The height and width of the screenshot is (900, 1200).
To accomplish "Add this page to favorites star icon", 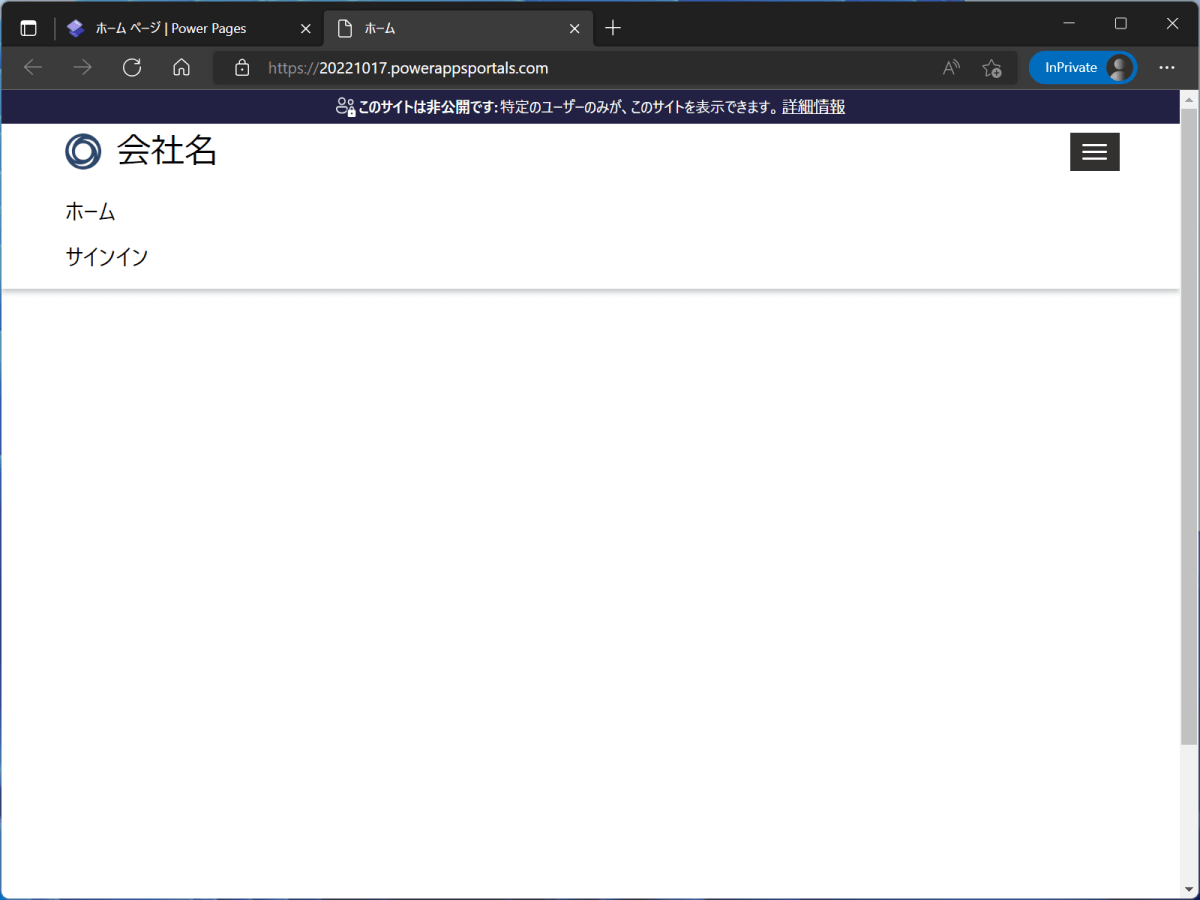I will point(991,68).
